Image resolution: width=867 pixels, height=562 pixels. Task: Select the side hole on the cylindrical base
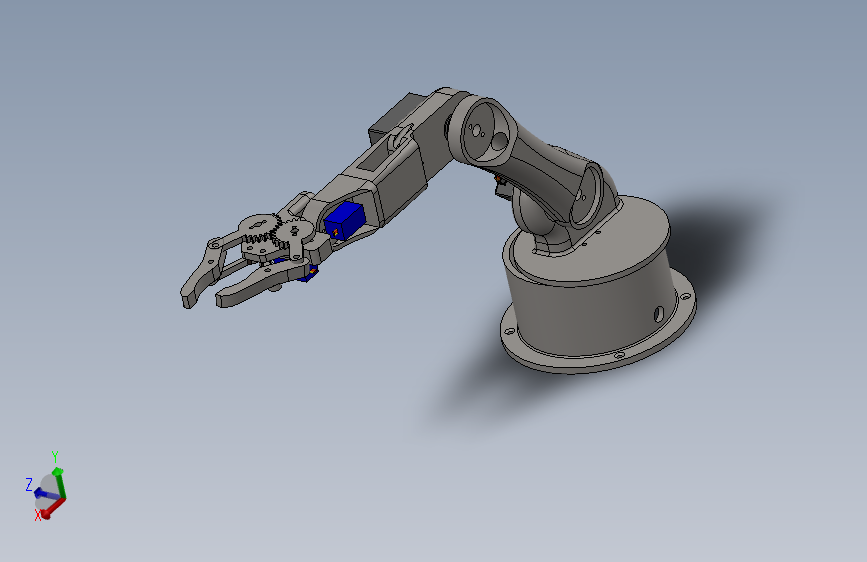(659, 315)
